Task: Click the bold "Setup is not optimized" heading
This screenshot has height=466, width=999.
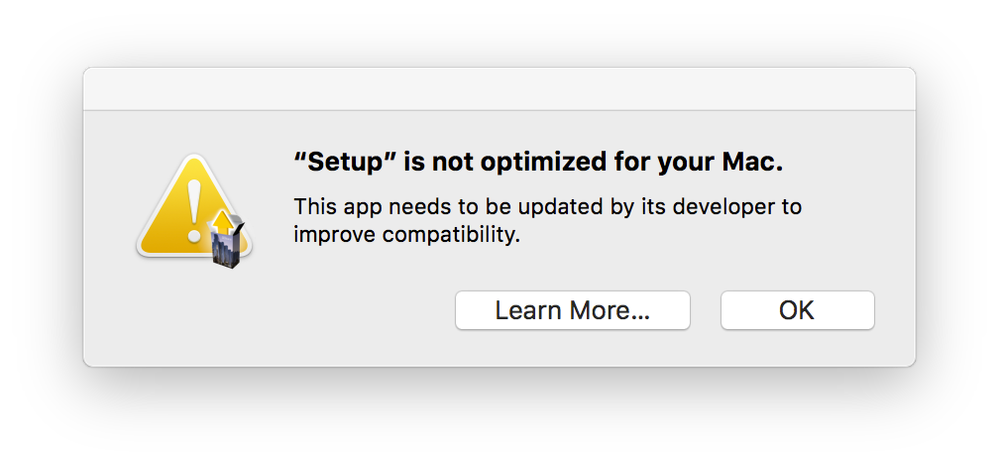Action: [x=538, y=162]
